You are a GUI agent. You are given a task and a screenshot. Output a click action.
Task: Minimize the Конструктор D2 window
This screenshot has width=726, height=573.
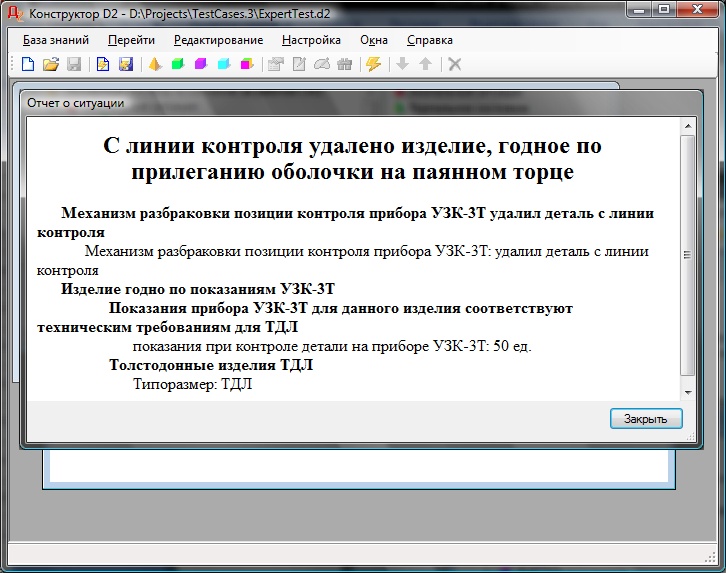640,9
